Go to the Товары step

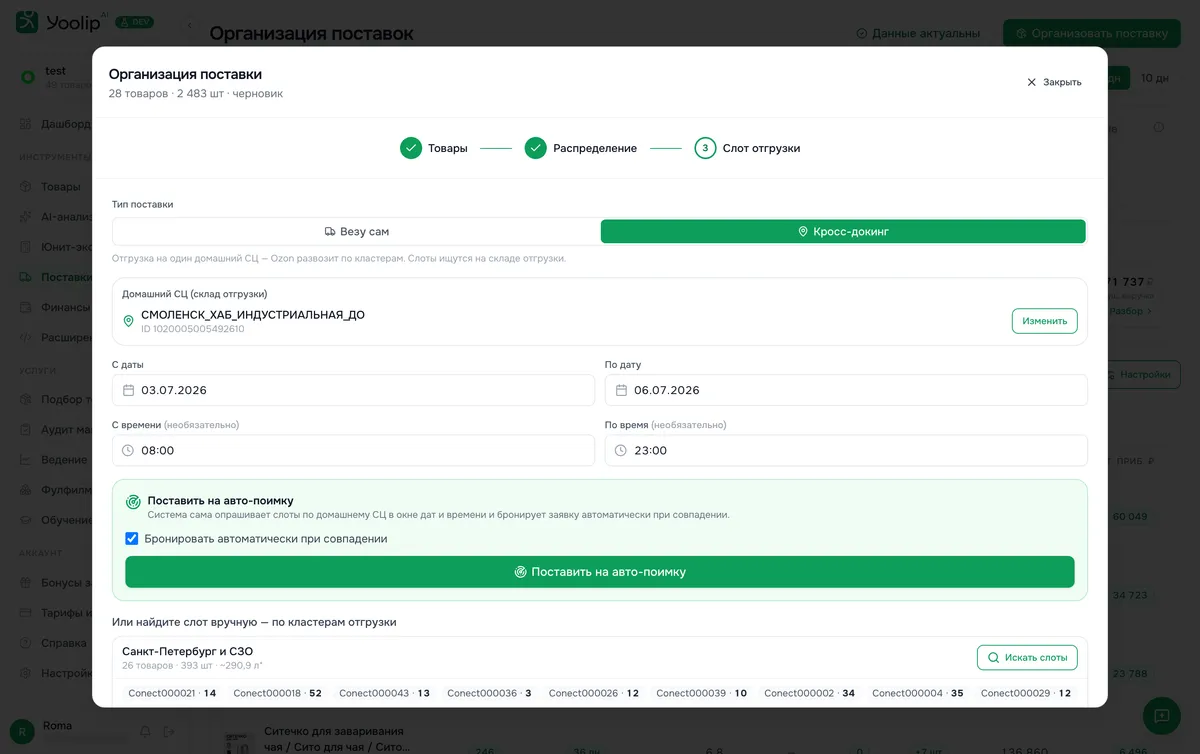tap(434, 148)
